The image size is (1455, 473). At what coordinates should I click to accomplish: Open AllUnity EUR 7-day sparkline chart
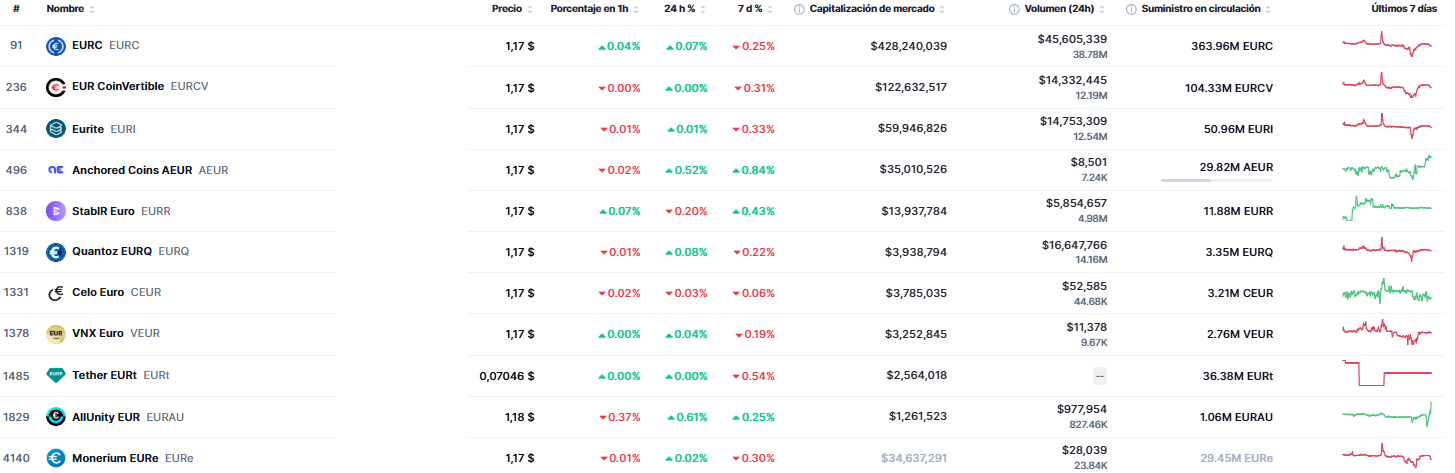pos(1387,416)
